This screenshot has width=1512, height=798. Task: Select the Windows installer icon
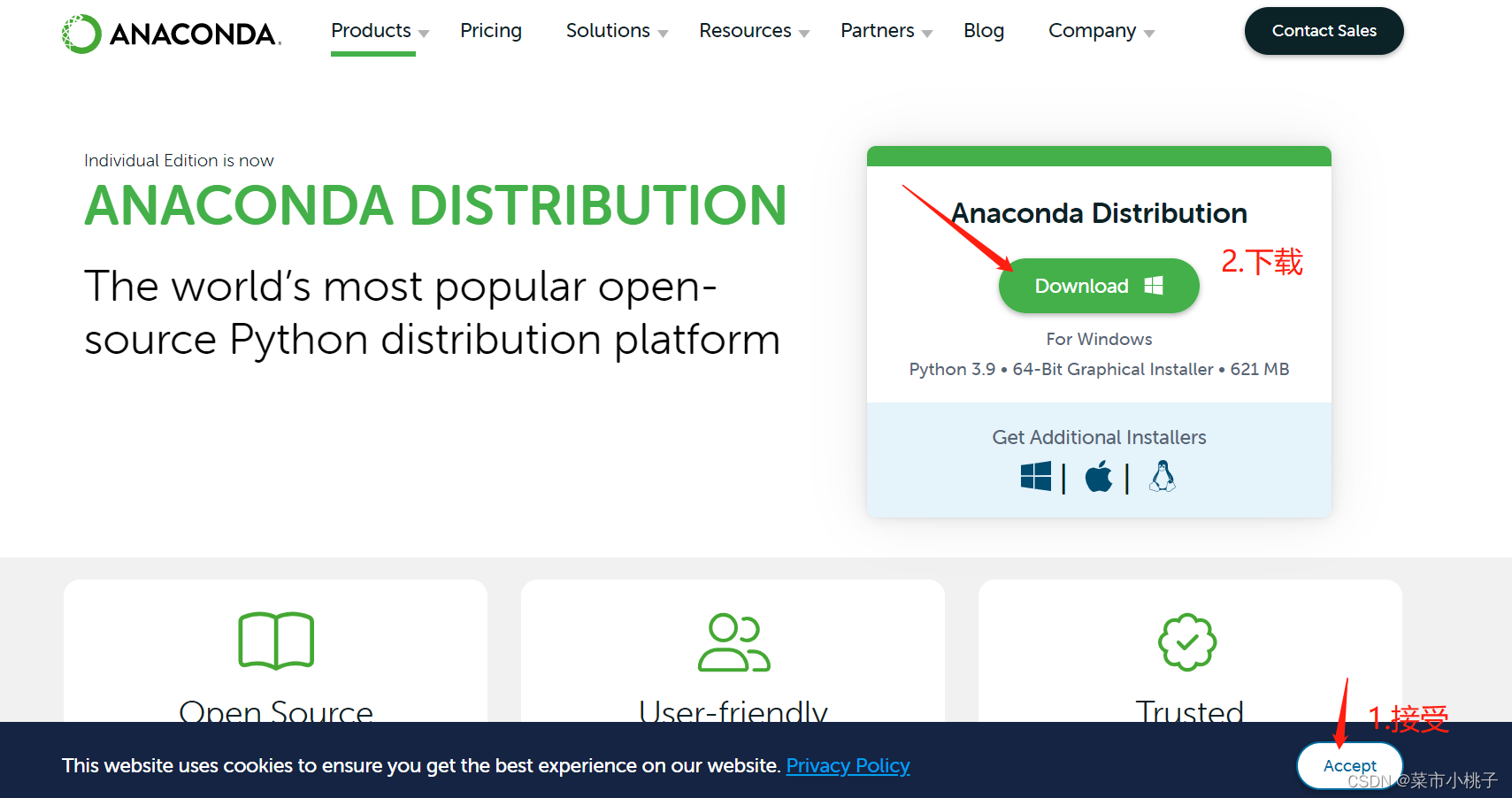pos(1036,477)
